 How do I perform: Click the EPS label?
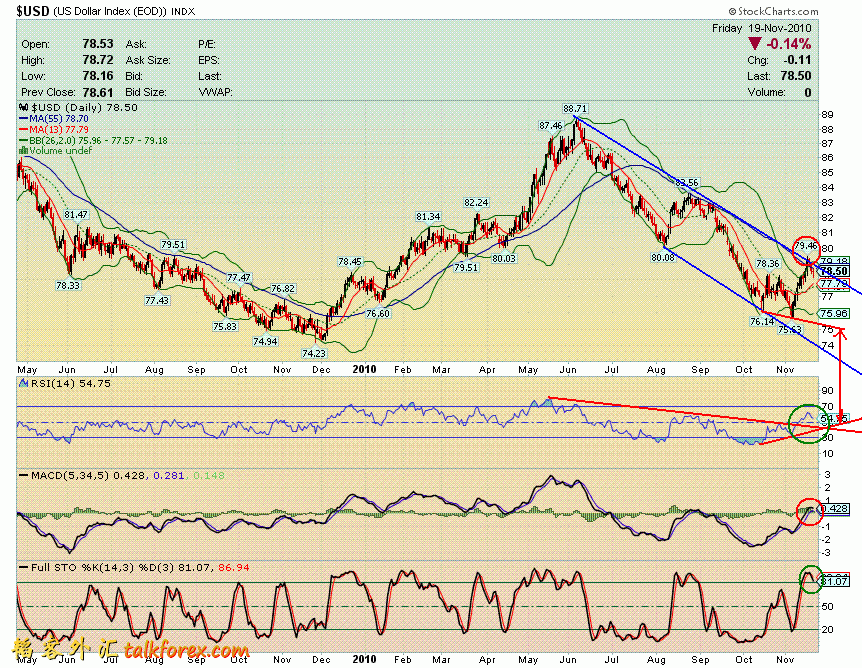(x=209, y=60)
